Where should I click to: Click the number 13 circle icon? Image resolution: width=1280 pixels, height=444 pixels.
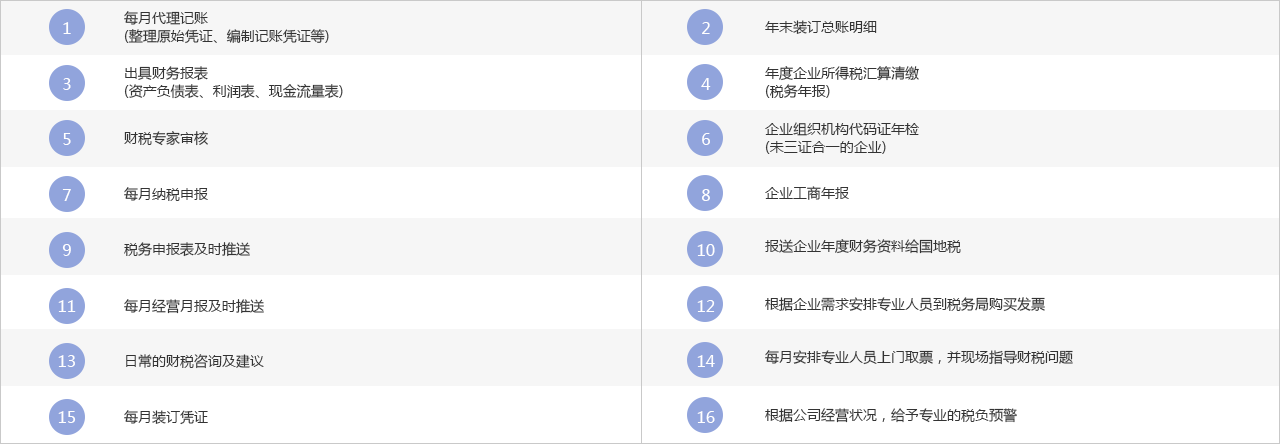pyautogui.click(x=67, y=360)
